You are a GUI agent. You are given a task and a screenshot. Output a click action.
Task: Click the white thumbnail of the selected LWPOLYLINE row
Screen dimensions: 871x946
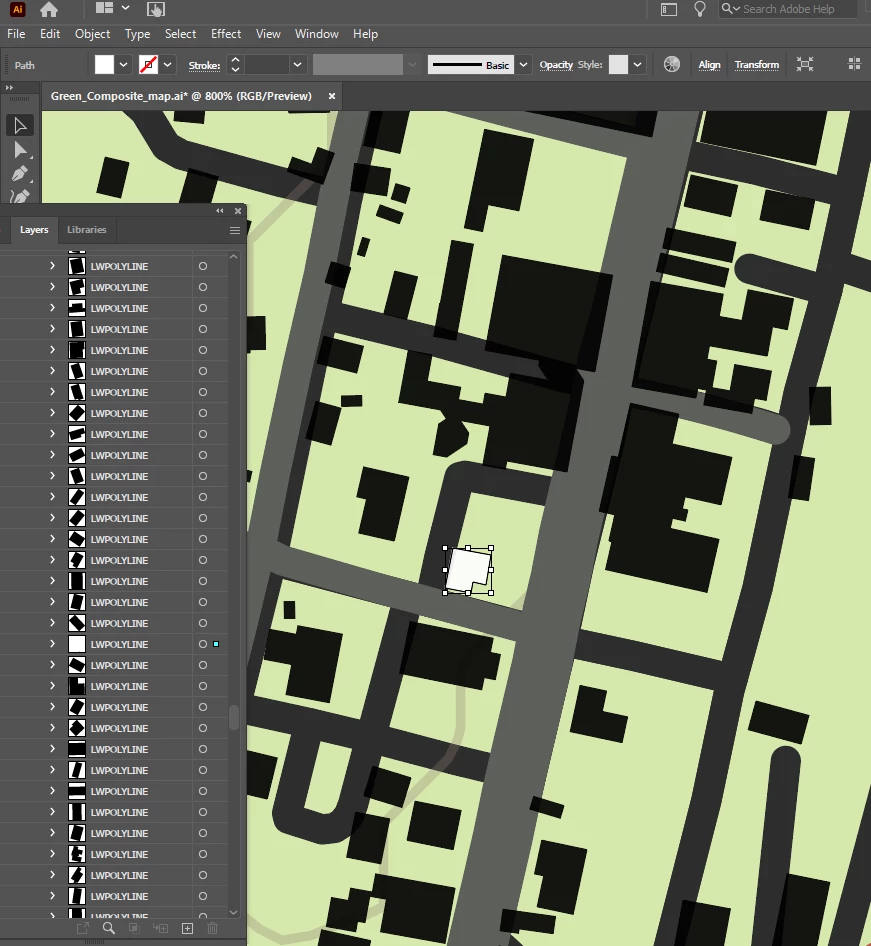(x=77, y=644)
